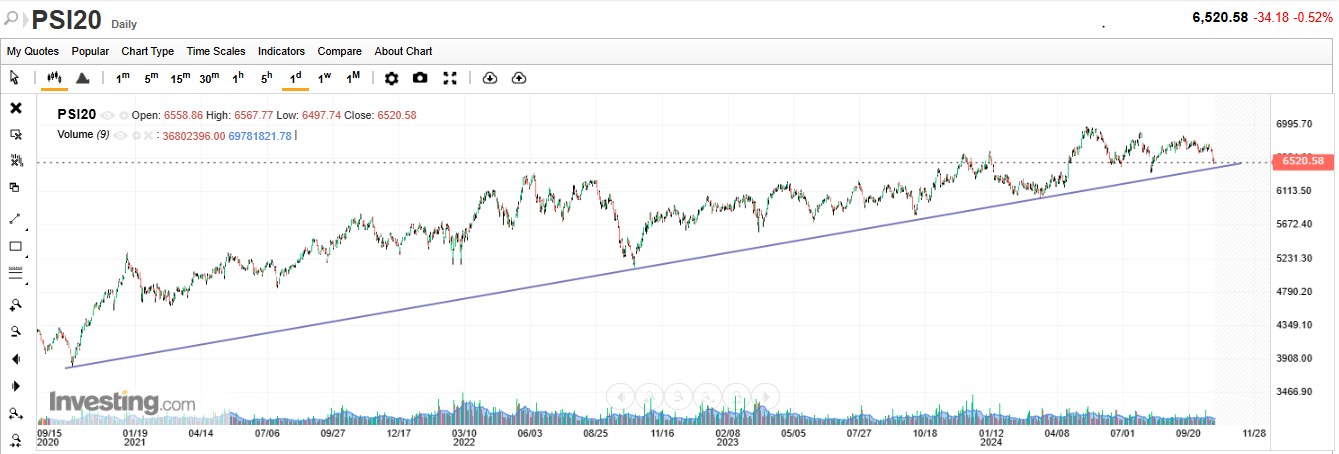This screenshot has width=1339, height=454.
Task: Remove the Volume indicator with X button
Action: pos(147,135)
